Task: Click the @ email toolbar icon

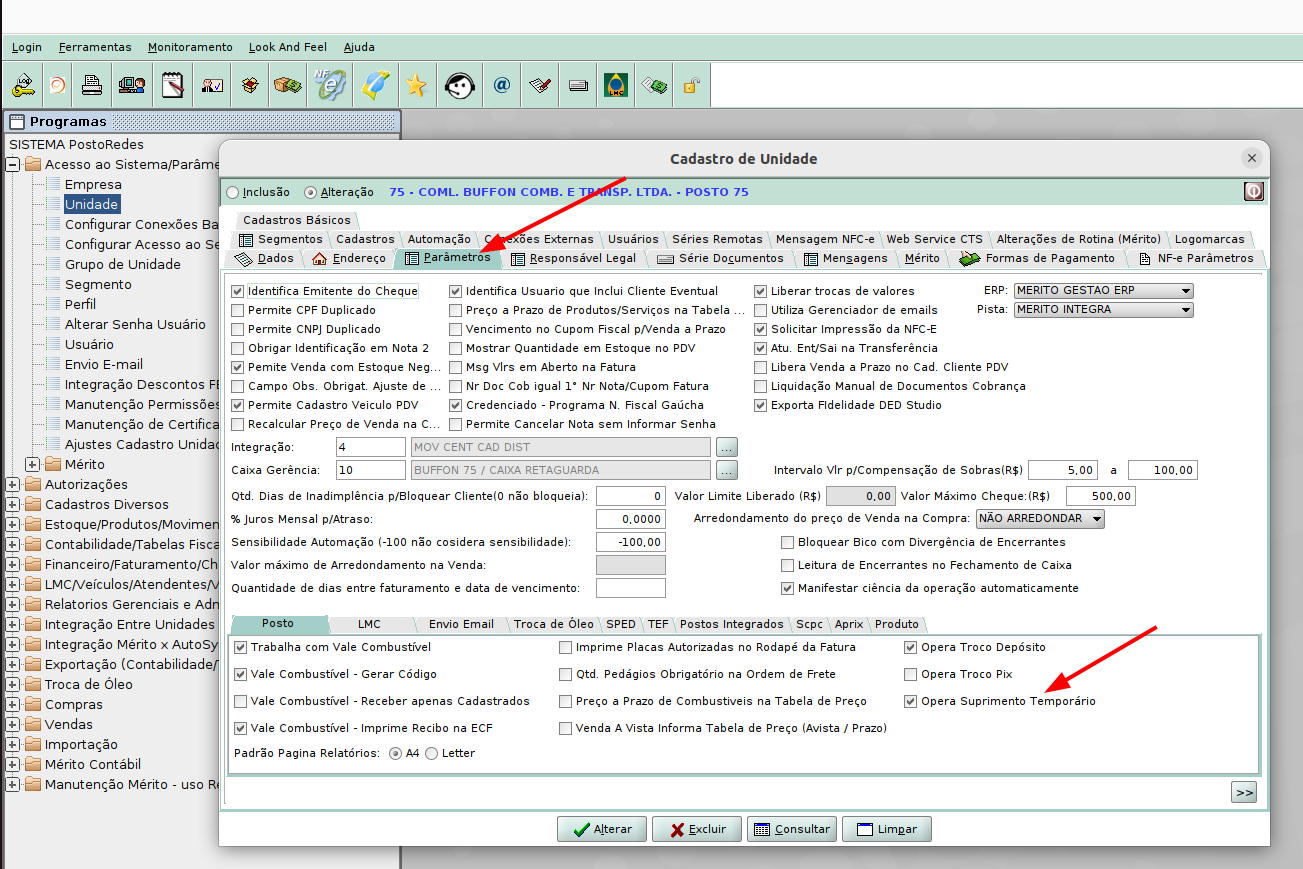Action: click(x=502, y=86)
